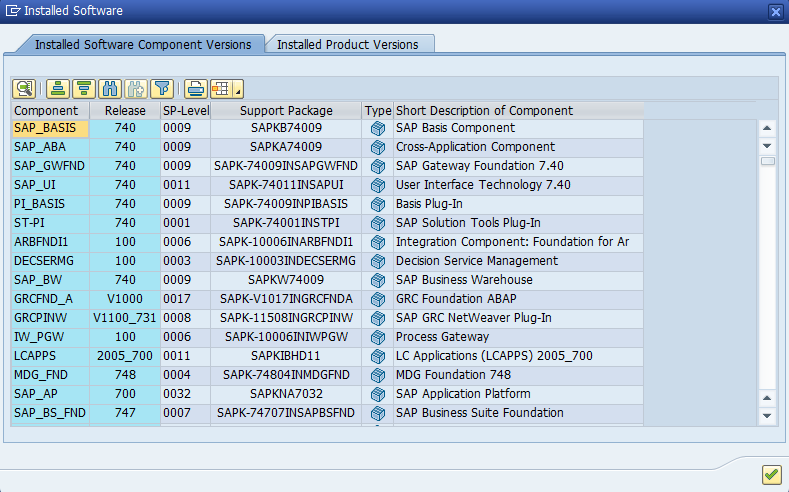Close the Installed Software dialog

(x=775, y=11)
